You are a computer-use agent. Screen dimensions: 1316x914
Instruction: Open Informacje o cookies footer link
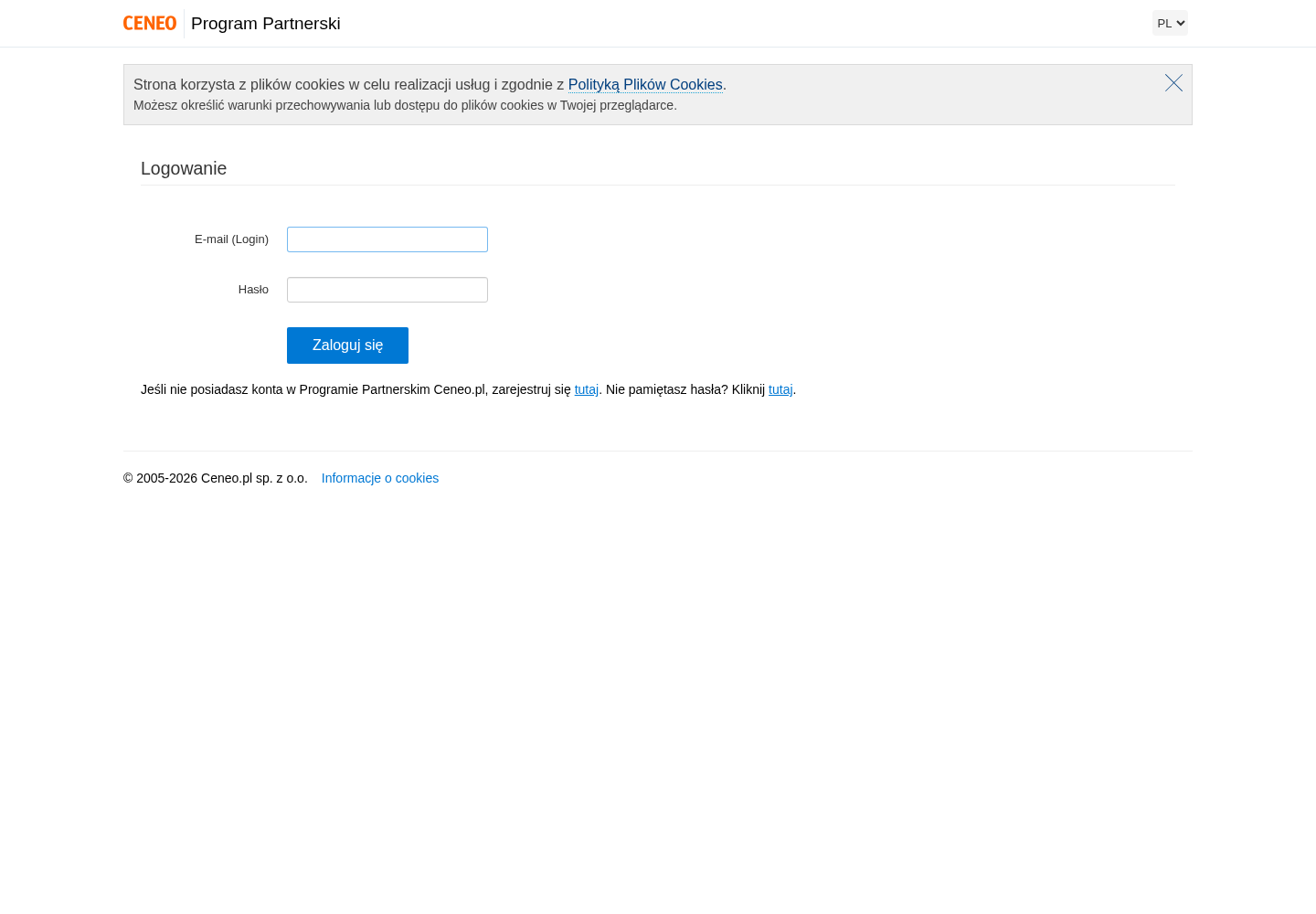380,478
